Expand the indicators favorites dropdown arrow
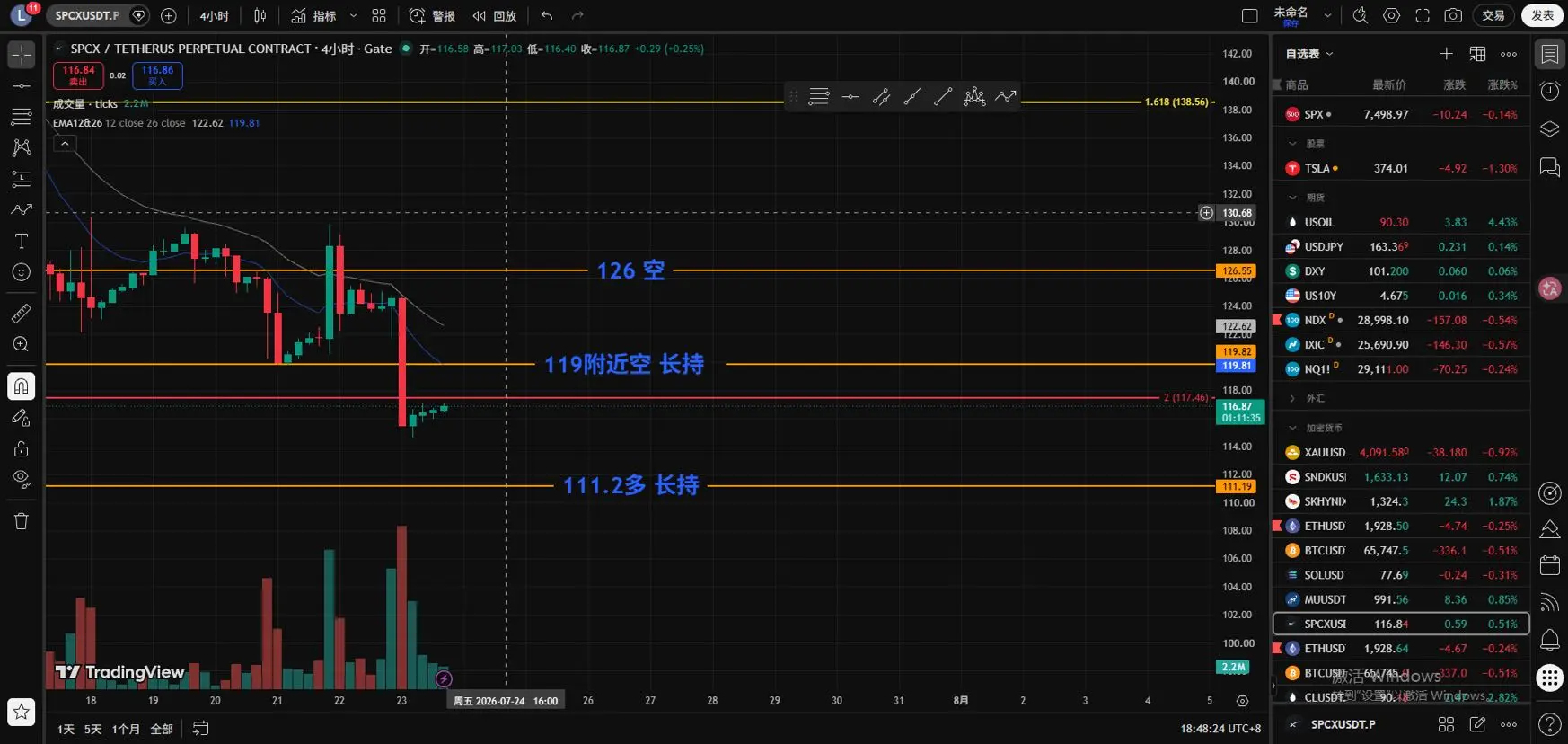 (353, 15)
